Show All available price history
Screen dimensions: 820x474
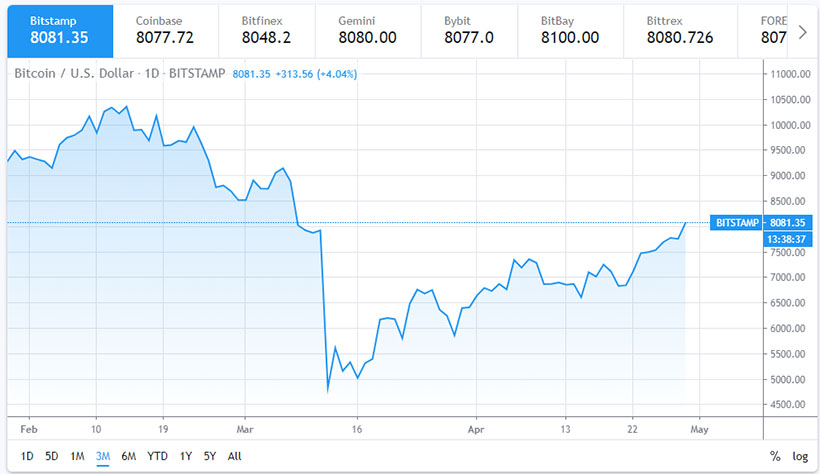point(235,456)
